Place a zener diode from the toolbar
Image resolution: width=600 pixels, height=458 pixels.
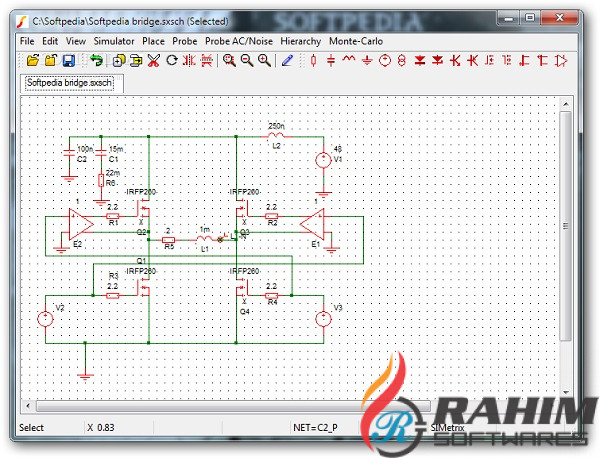click(x=420, y=60)
